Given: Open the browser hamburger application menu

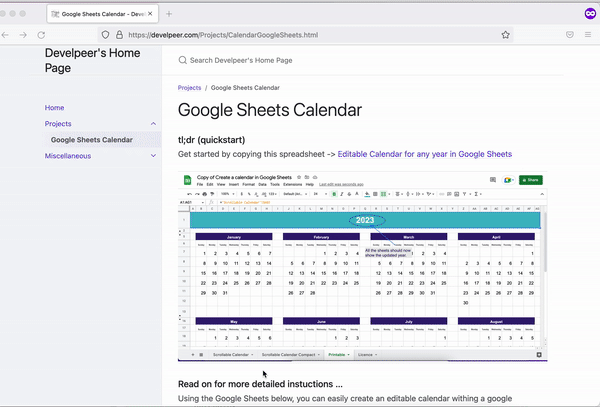Looking at the screenshot, I should [588, 35].
